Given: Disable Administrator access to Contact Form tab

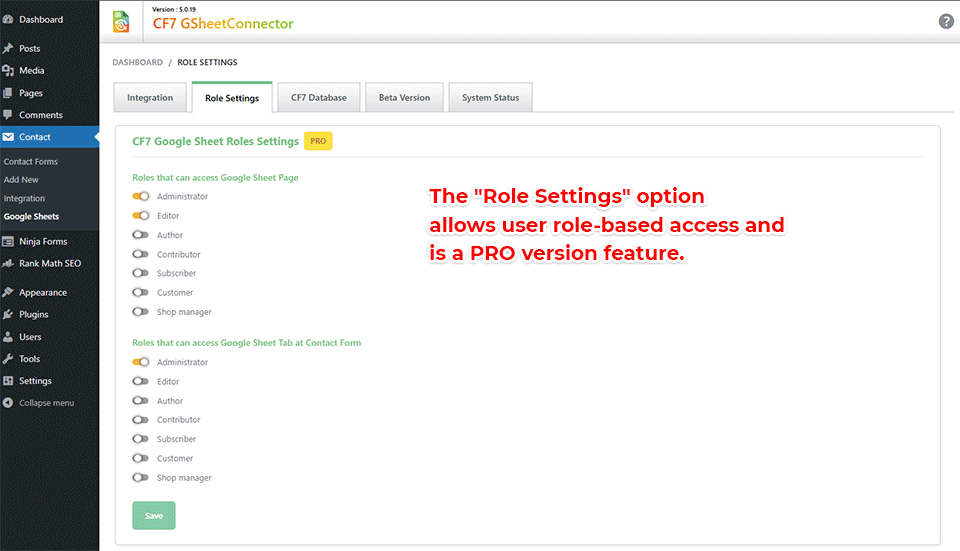Looking at the screenshot, I should point(141,362).
